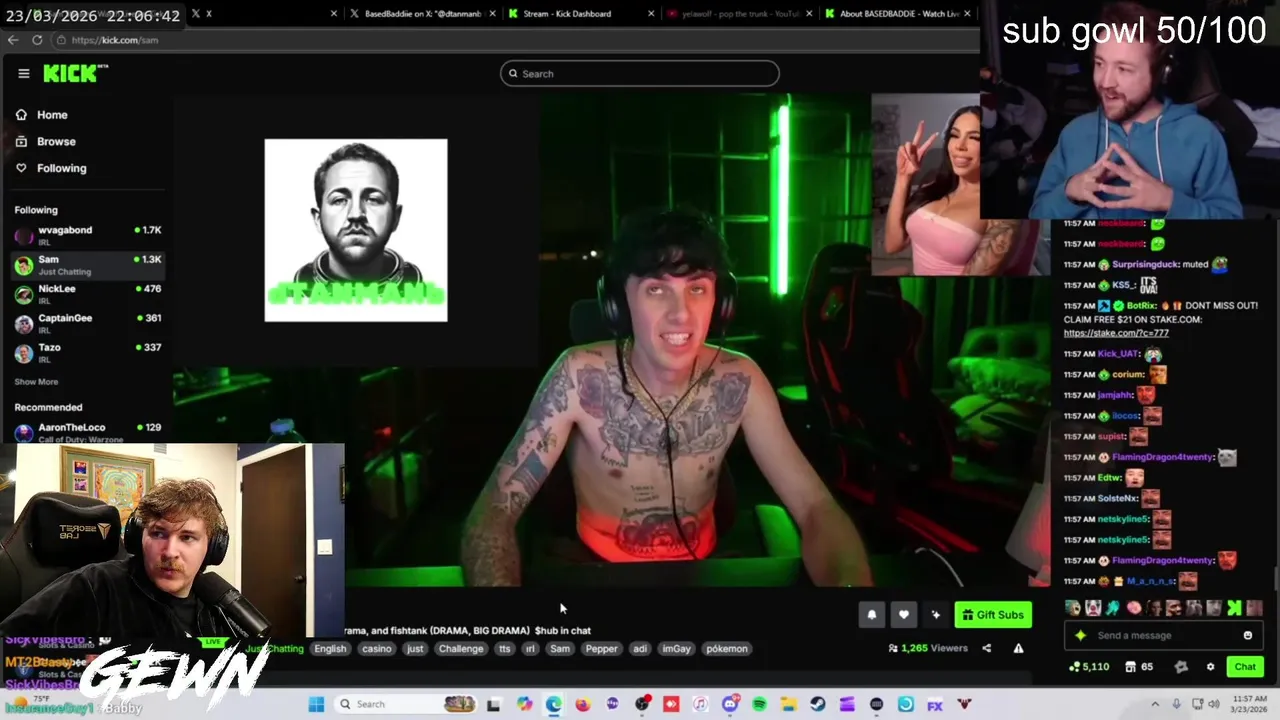Click the casino tag

[x=377, y=649]
